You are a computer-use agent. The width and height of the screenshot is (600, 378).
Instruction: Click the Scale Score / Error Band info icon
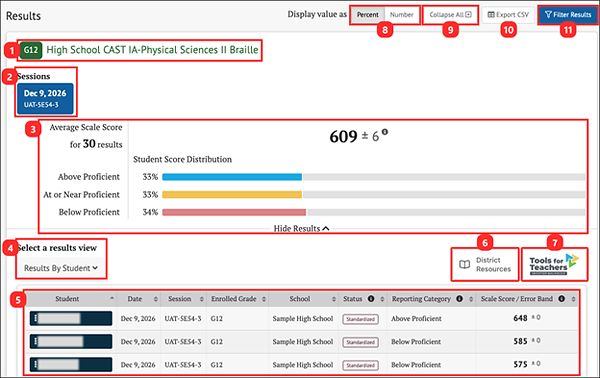pos(561,298)
